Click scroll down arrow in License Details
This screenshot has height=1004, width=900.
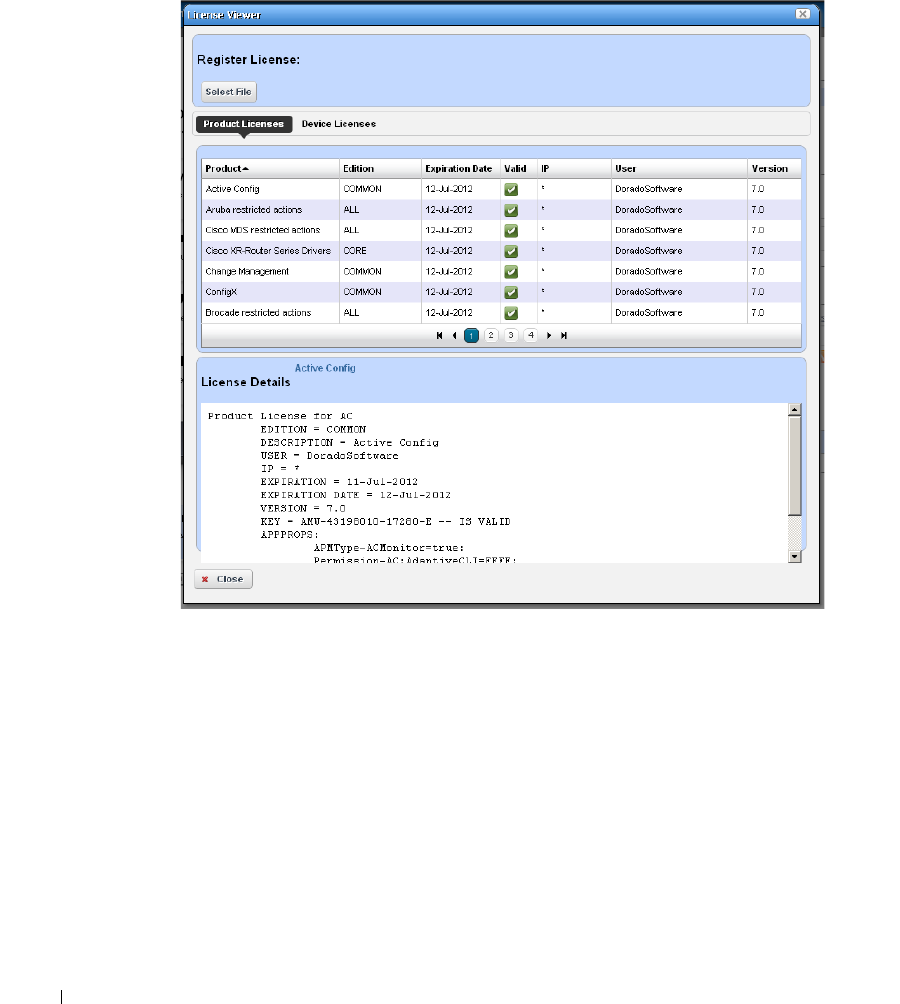794,556
